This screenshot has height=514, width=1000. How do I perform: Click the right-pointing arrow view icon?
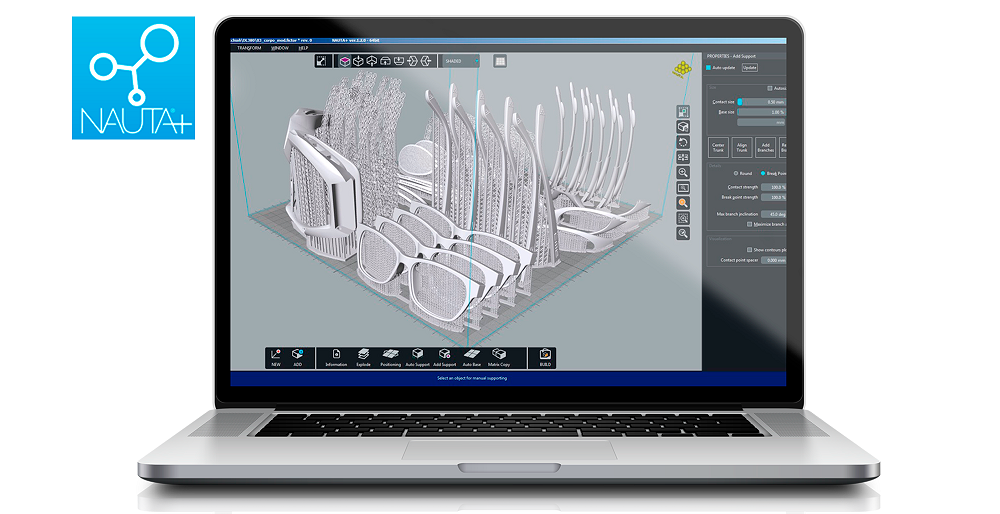412,61
